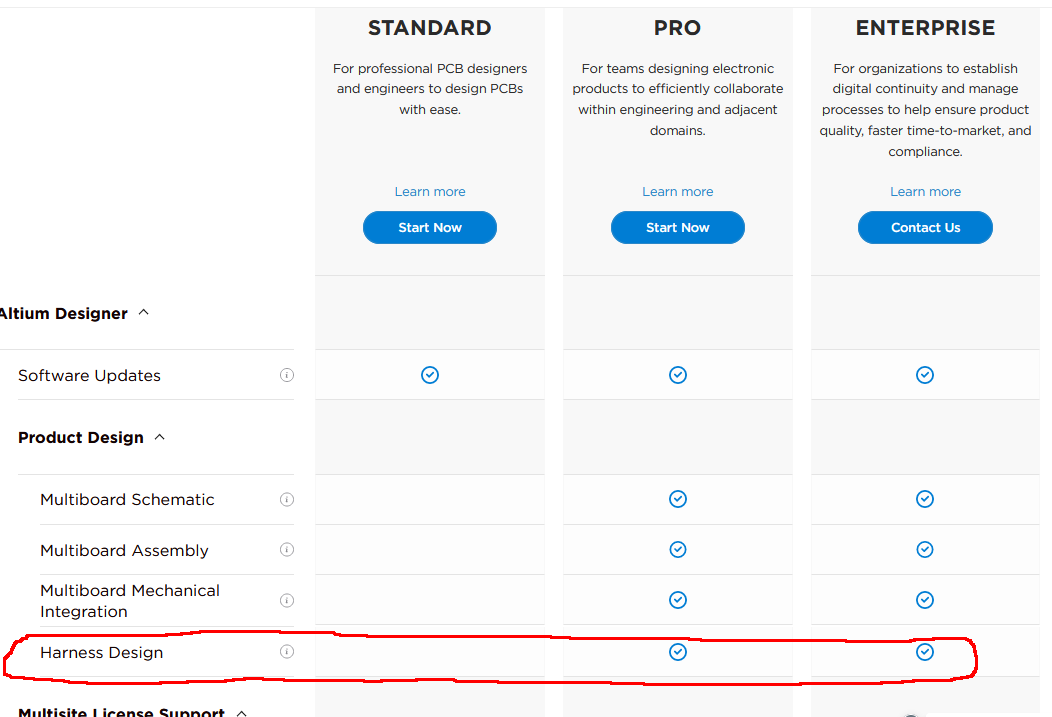This screenshot has width=1052, height=717.
Task: Click Enterprise checkmark for Multiboard Assembly
Action: click(925, 549)
